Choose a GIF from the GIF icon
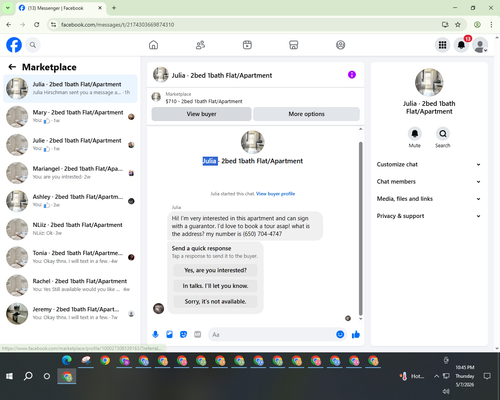This screenshot has width=500, height=400. tap(198, 334)
